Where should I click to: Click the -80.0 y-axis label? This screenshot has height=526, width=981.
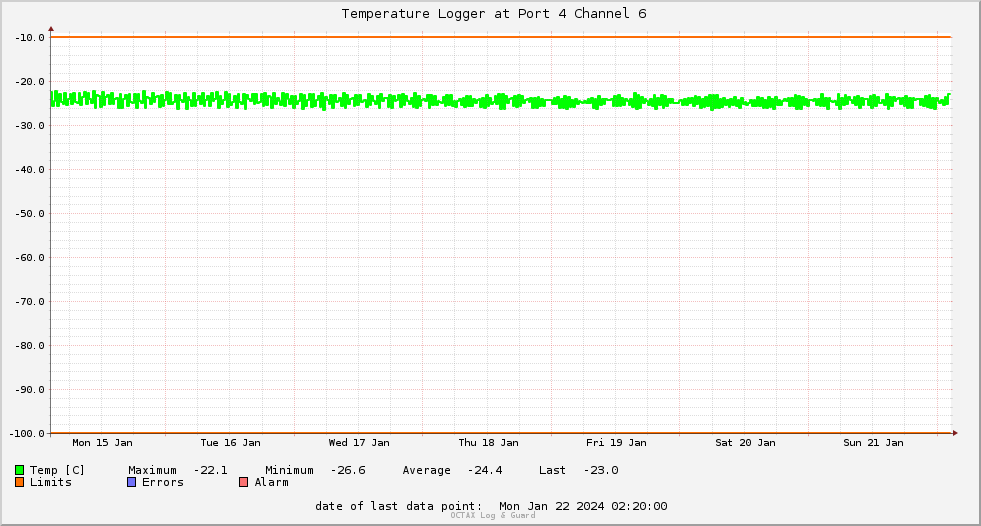pos(30,345)
